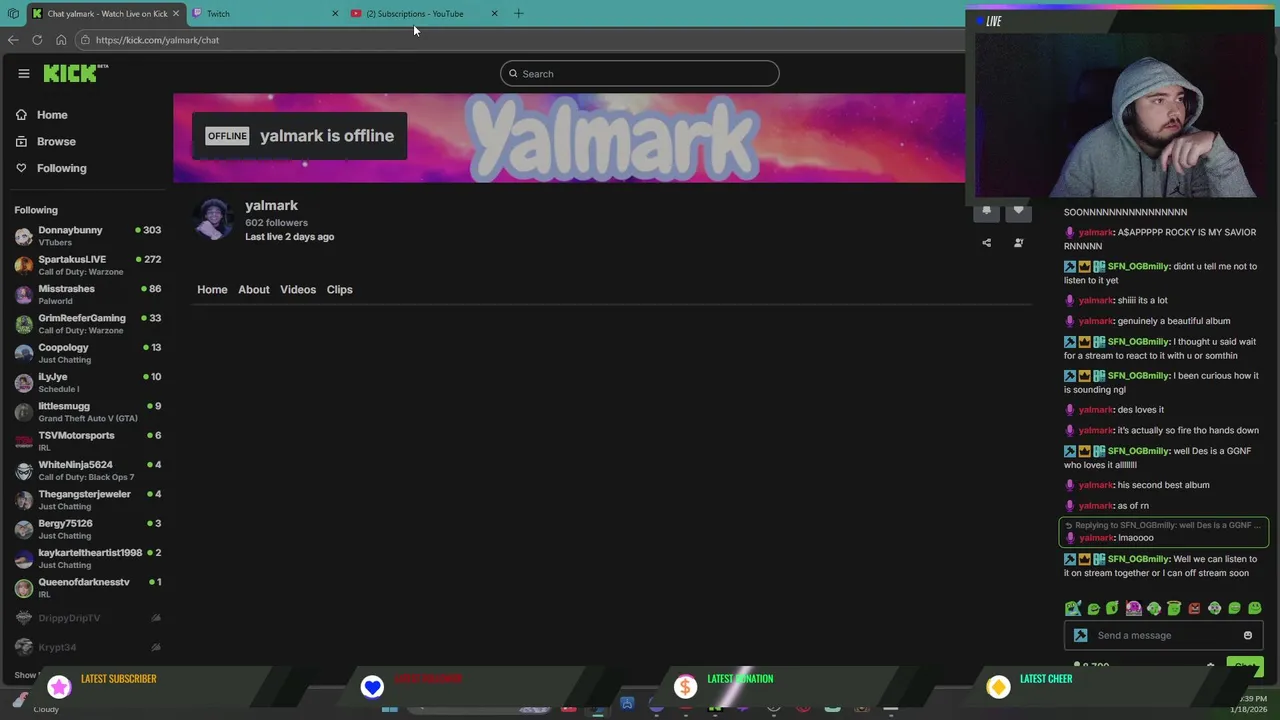Click yalmark's profile avatar
The height and width of the screenshot is (720, 1280).
[x=214, y=219]
